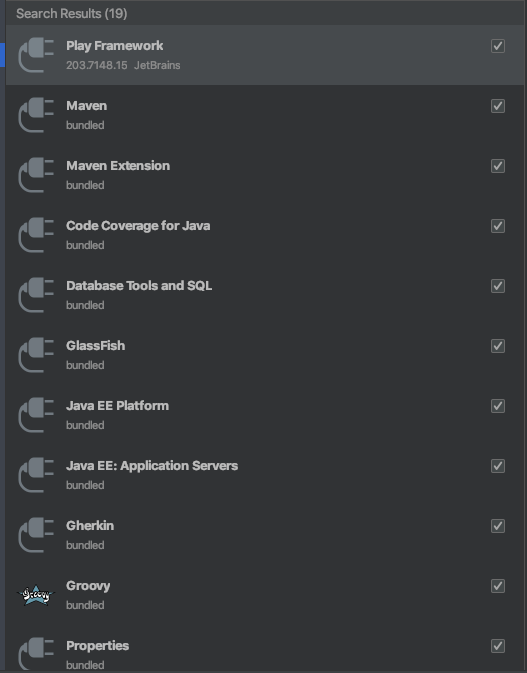Click the Database Tools and SQL icon
Image resolution: width=527 pixels, height=673 pixels.
[x=36, y=295]
